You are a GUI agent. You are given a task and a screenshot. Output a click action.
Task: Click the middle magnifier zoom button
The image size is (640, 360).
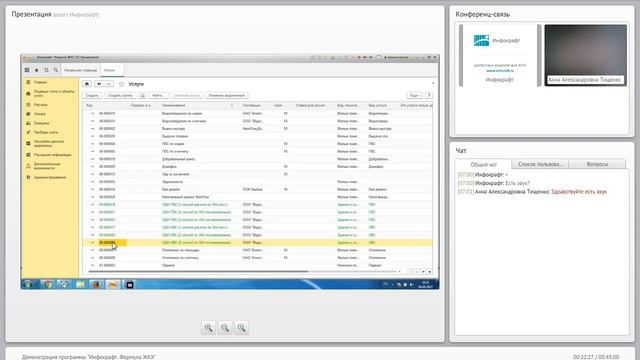[225, 328]
